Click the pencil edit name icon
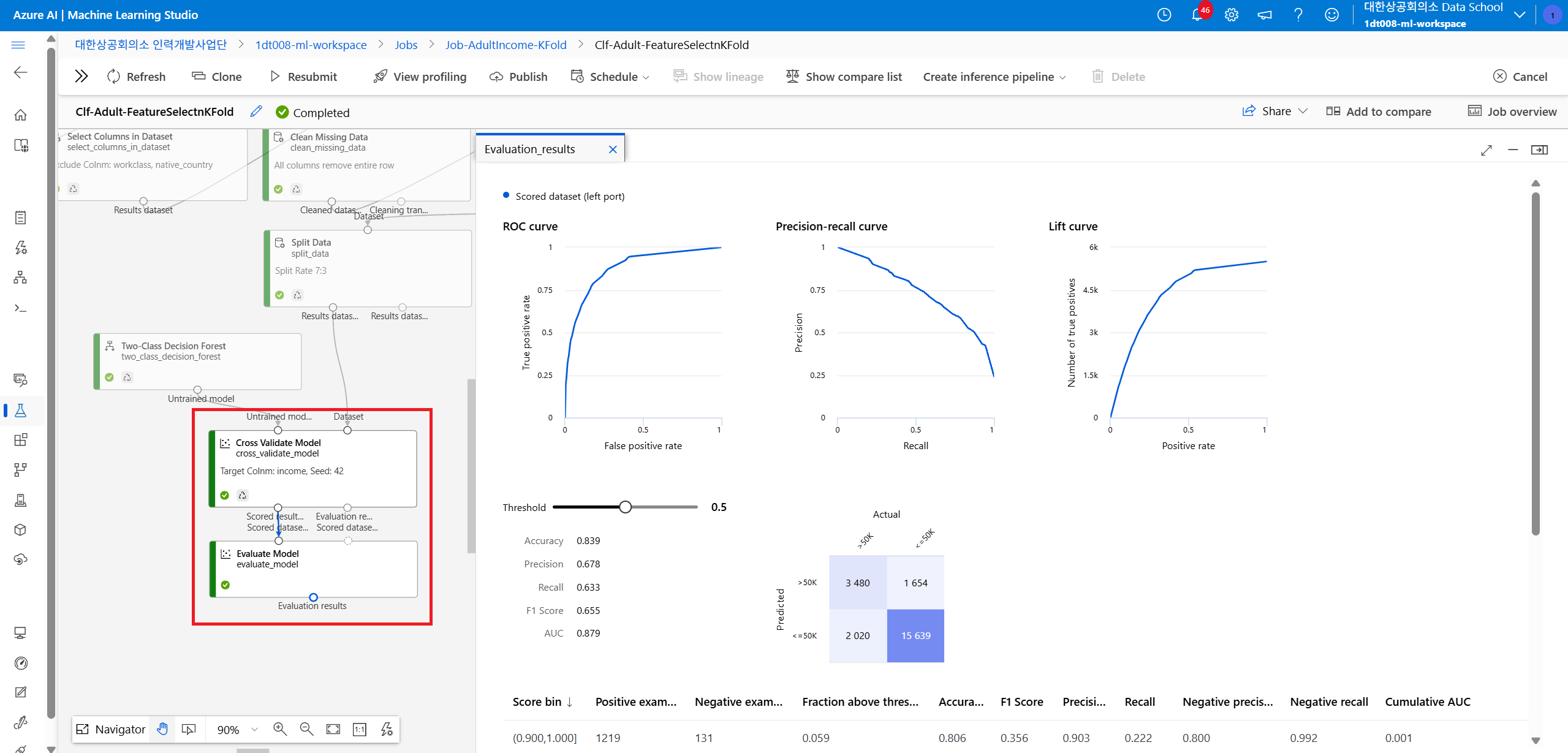1568x753 pixels. (256, 112)
